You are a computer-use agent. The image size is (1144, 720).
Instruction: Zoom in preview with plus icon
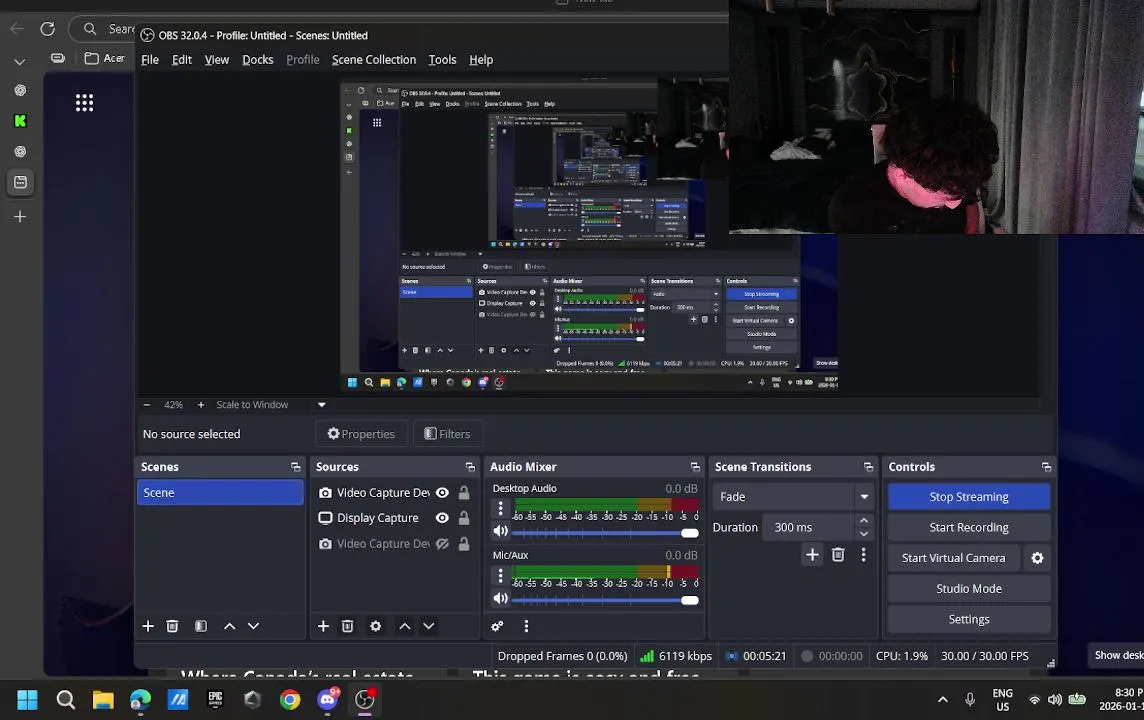(201, 405)
